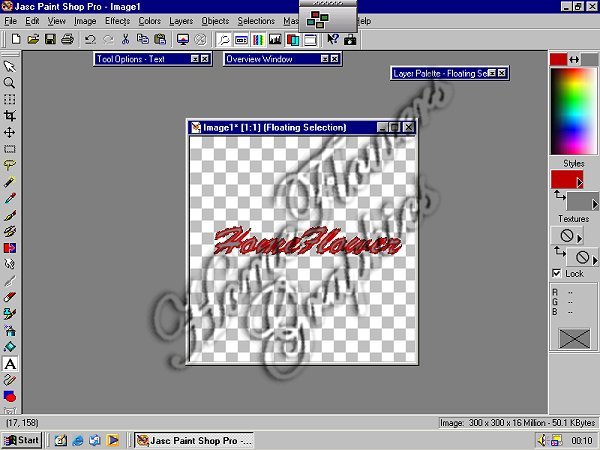Screen dimensions: 600x450
Task: Select the Crop tool
Action: 10,116
